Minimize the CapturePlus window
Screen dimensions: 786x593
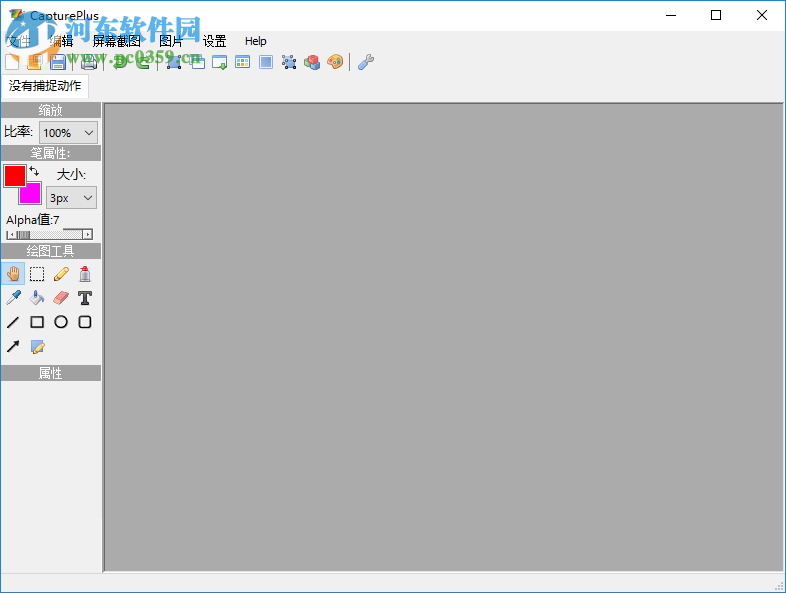(671, 16)
